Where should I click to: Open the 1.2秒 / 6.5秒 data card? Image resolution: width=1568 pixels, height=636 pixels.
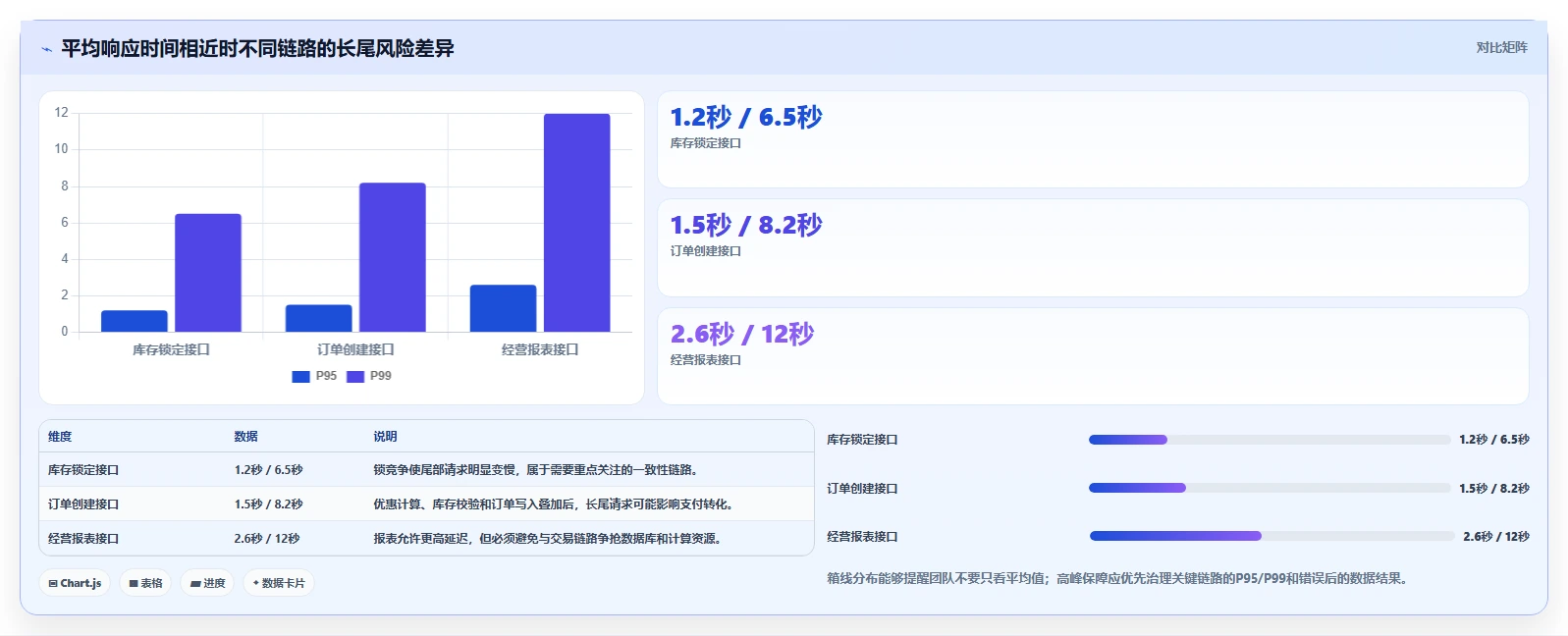tap(1093, 139)
